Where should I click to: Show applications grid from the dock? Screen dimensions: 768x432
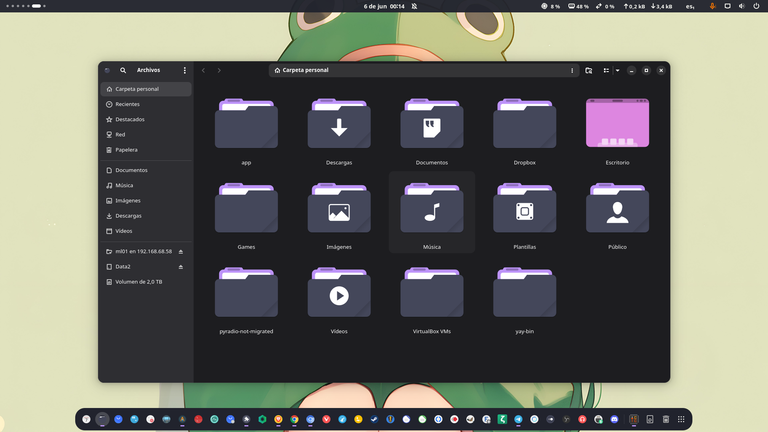[681, 419]
